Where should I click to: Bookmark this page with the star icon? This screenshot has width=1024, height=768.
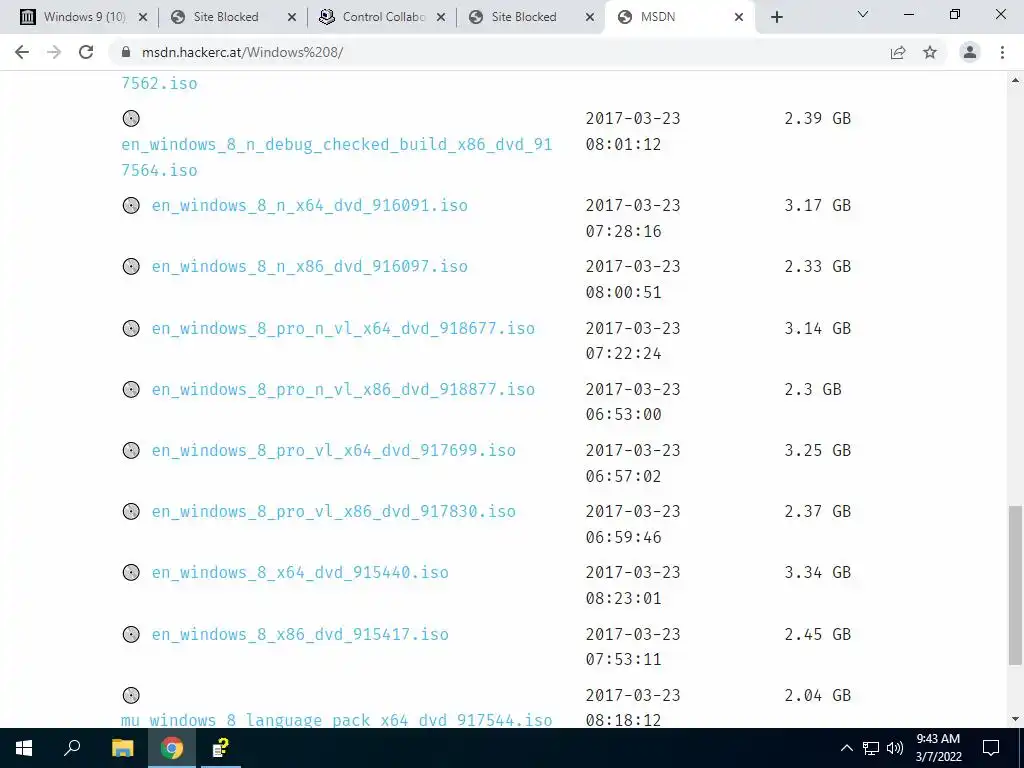point(930,52)
